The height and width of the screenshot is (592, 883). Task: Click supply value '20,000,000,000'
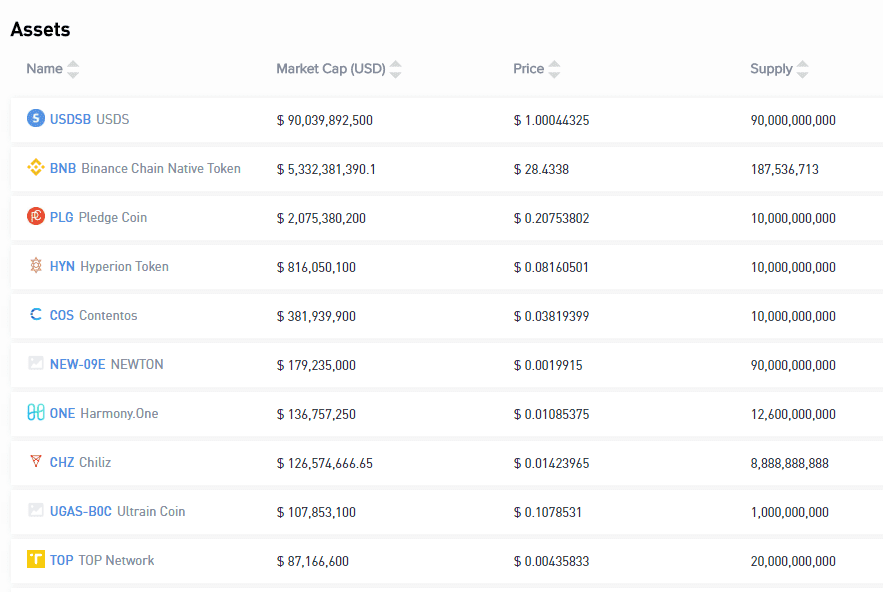tap(793, 561)
